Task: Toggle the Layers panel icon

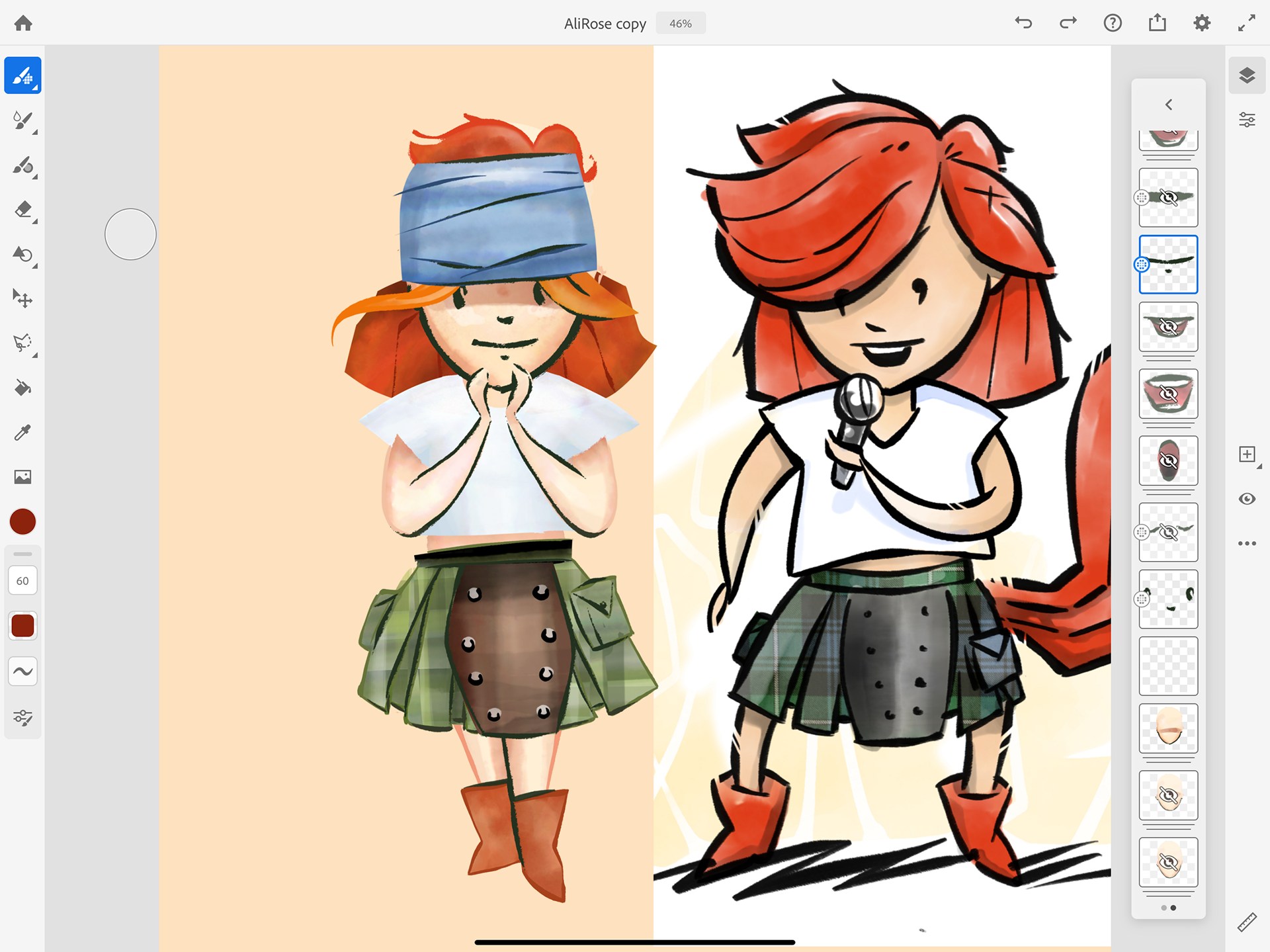Action: 1247,75
